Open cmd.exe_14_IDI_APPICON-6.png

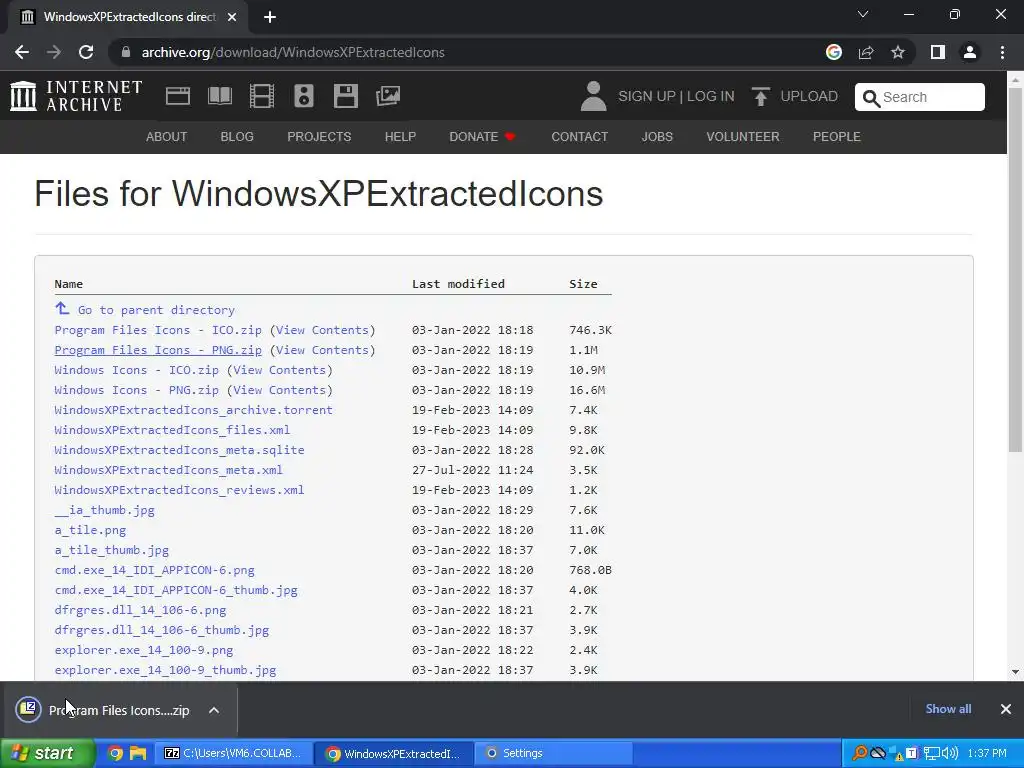coord(154,570)
